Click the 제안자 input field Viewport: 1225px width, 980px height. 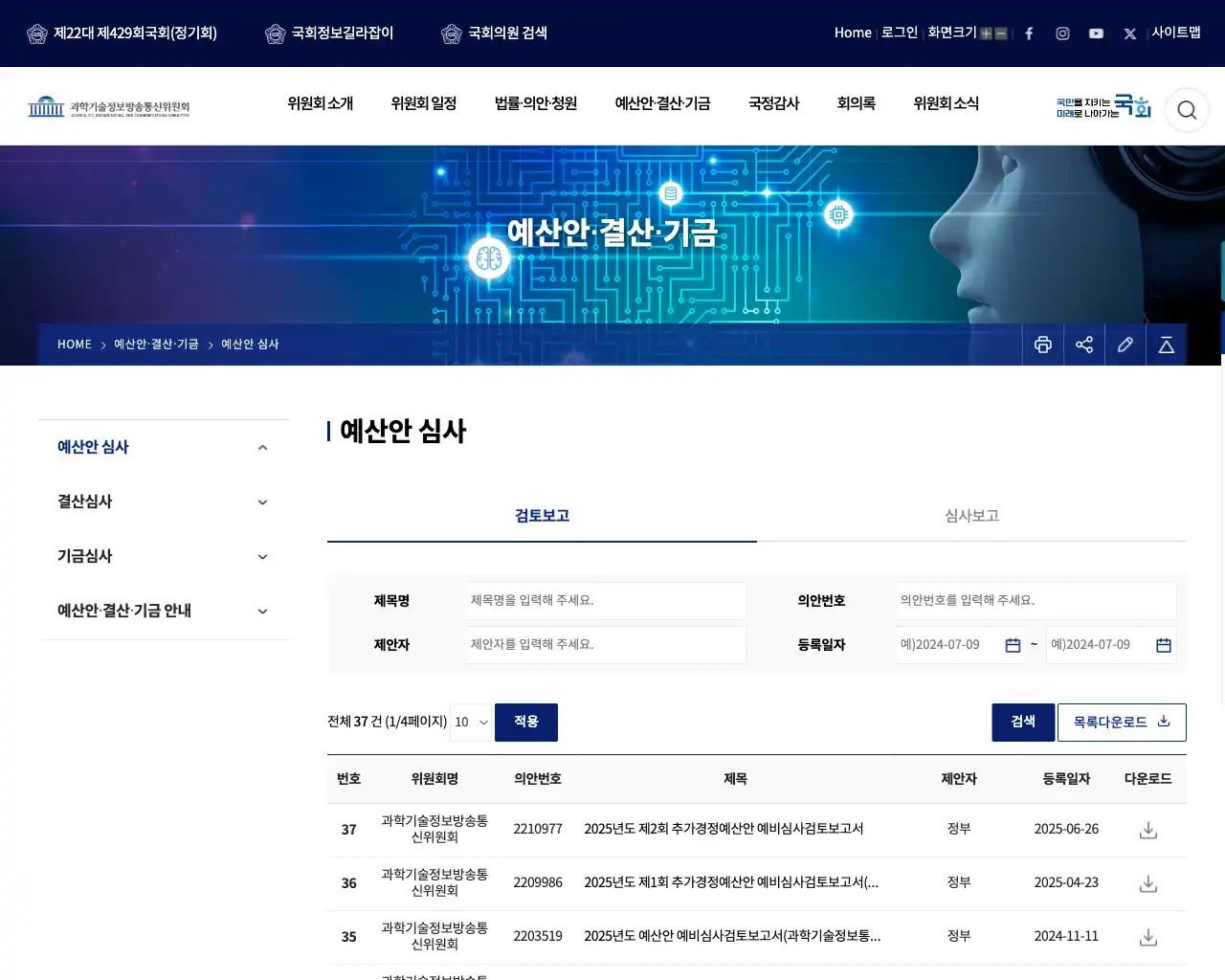(607, 645)
